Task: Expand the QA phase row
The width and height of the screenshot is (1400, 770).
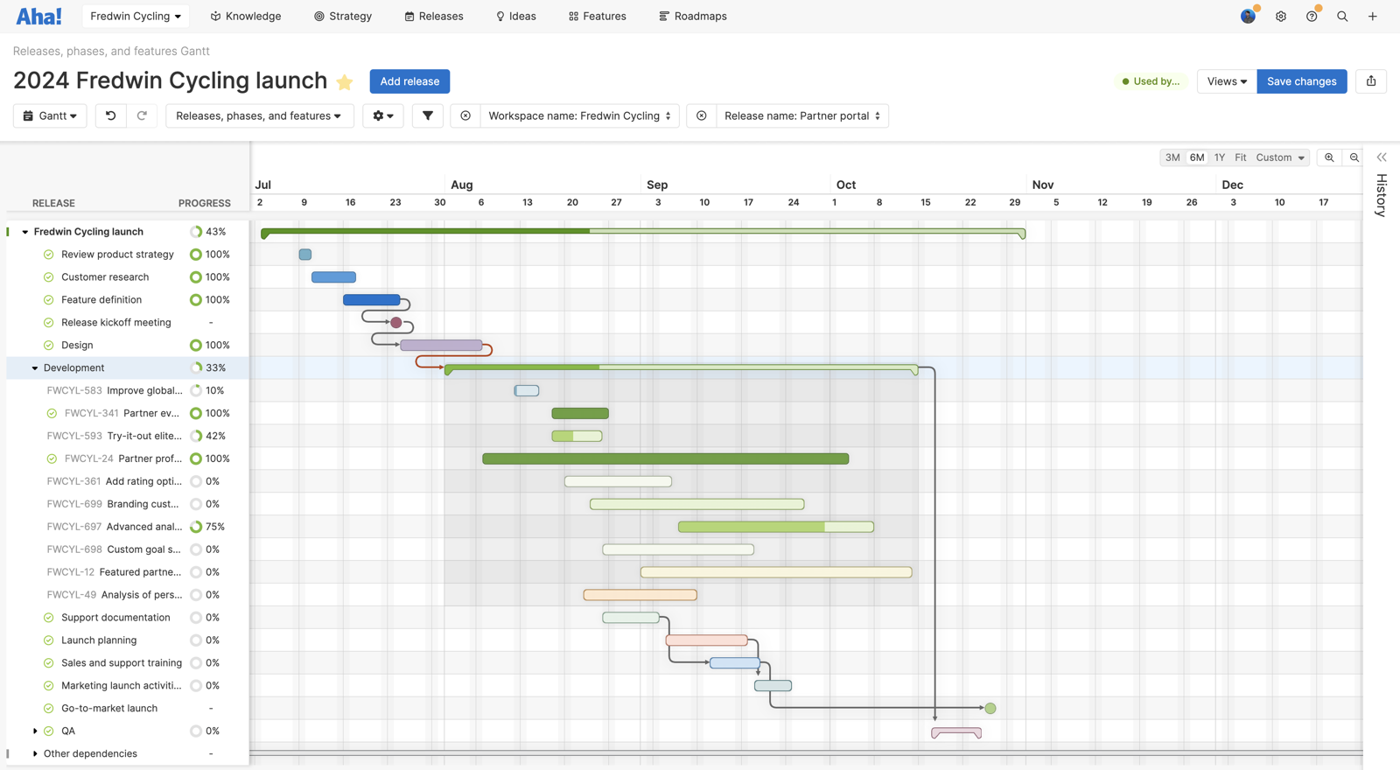Action: pos(35,731)
